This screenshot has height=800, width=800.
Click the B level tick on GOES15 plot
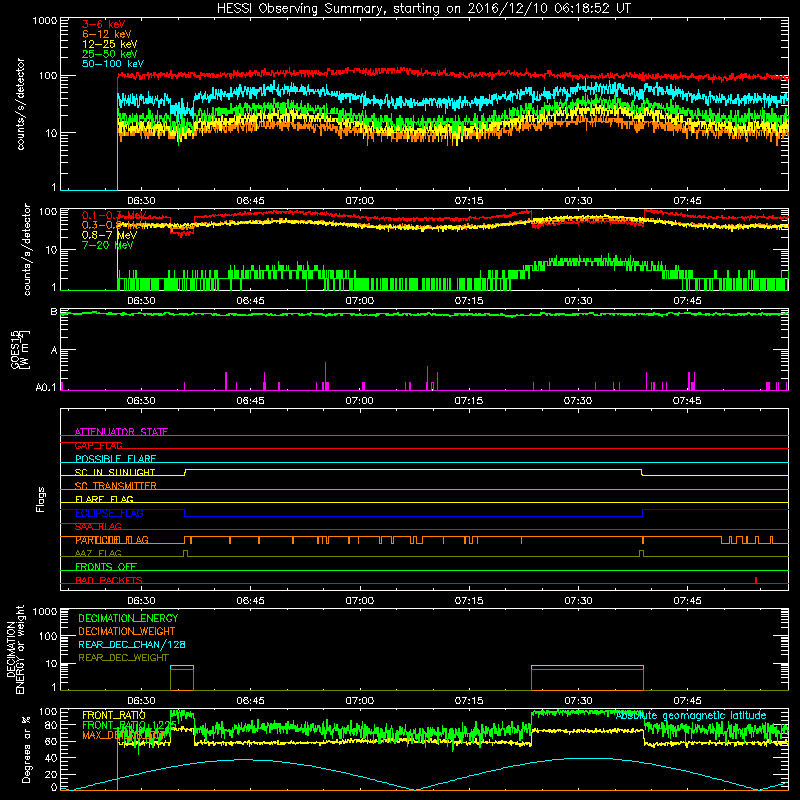point(54,312)
